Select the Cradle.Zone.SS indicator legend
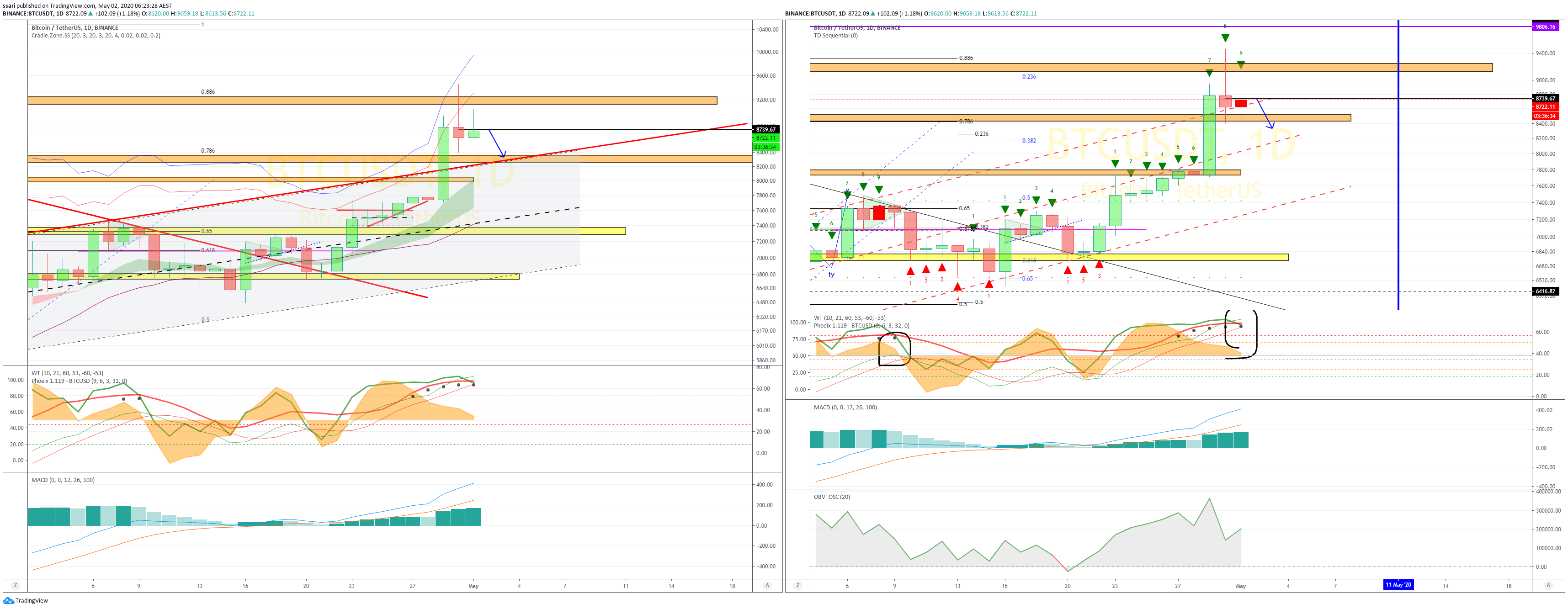 [x=96, y=36]
